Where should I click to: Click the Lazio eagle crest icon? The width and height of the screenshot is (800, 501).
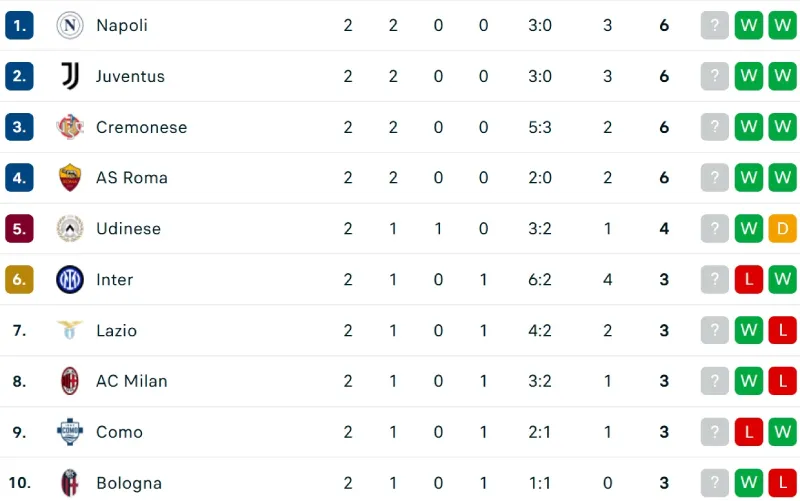(x=70, y=330)
